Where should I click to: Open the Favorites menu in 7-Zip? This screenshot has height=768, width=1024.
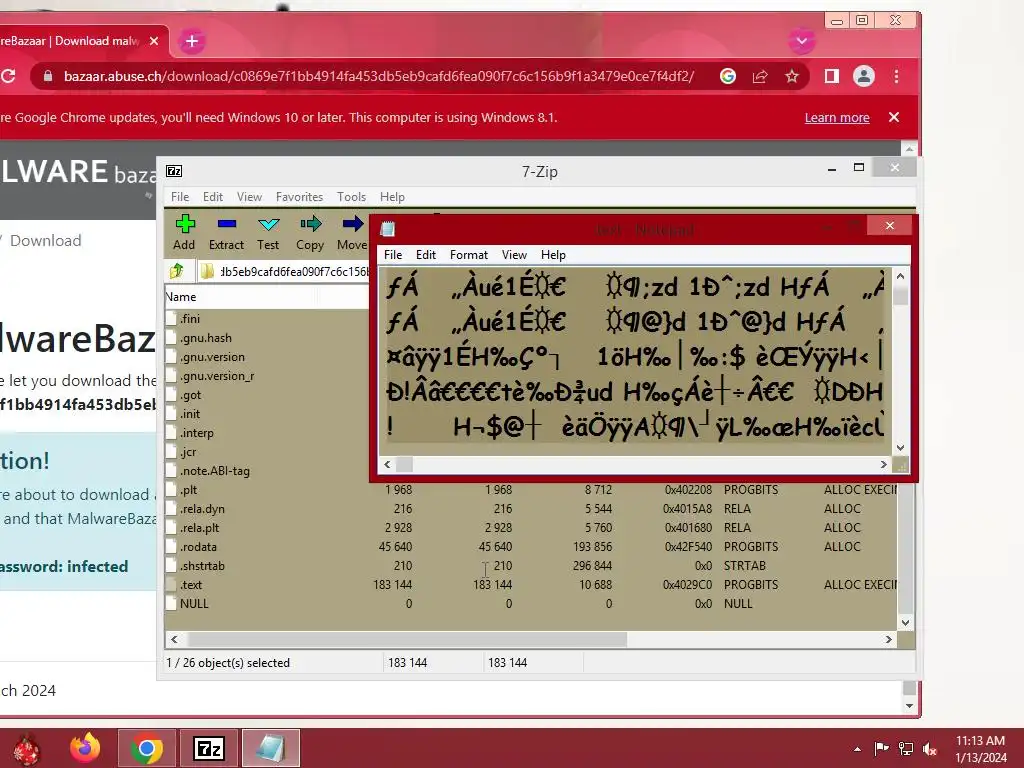pyautogui.click(x=299, y=197)
